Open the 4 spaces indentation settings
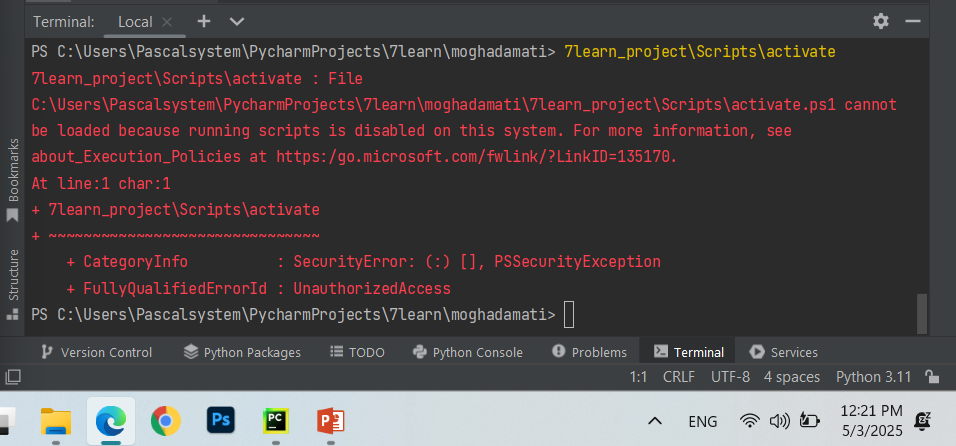This screenshot has height=446, width=956. tap(792, 377)
